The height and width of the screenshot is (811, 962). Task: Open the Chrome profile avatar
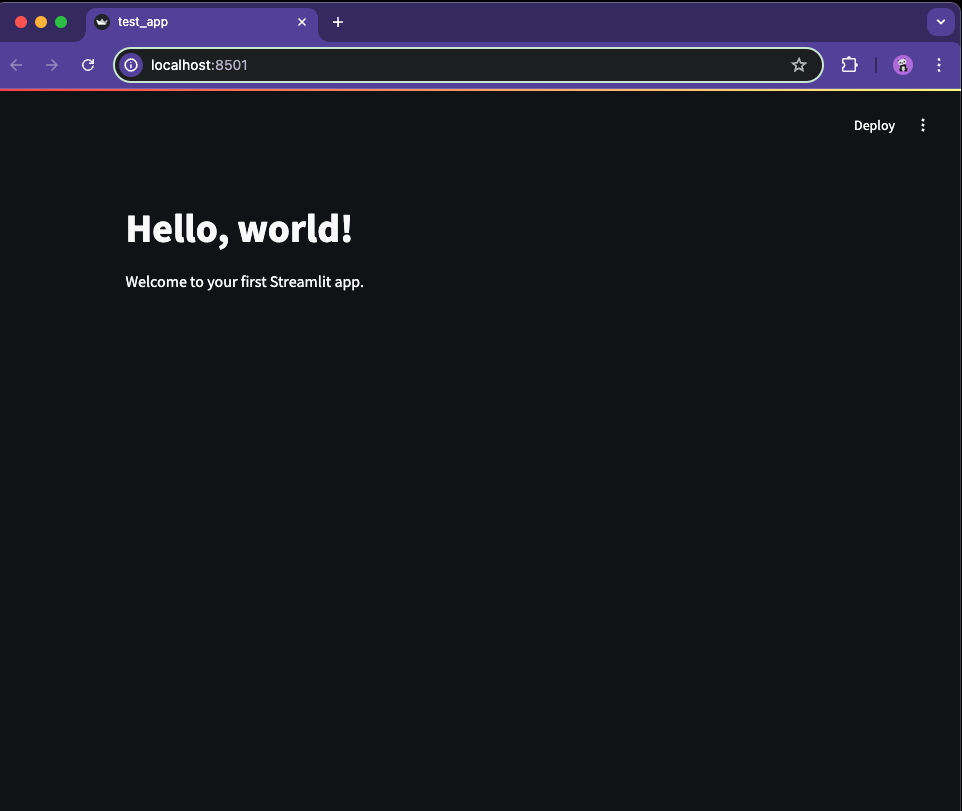902,65
